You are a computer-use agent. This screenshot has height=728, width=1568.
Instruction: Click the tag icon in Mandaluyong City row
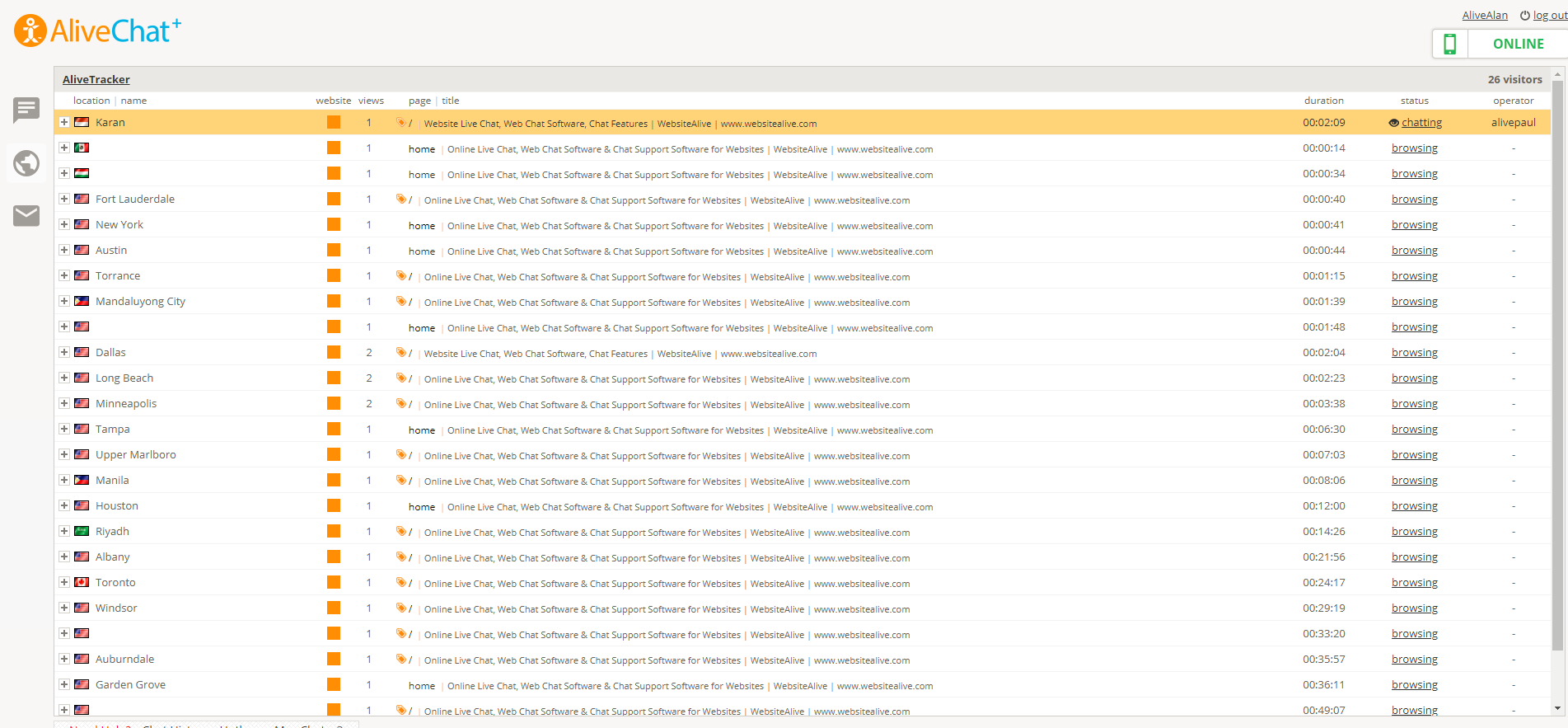401,301
